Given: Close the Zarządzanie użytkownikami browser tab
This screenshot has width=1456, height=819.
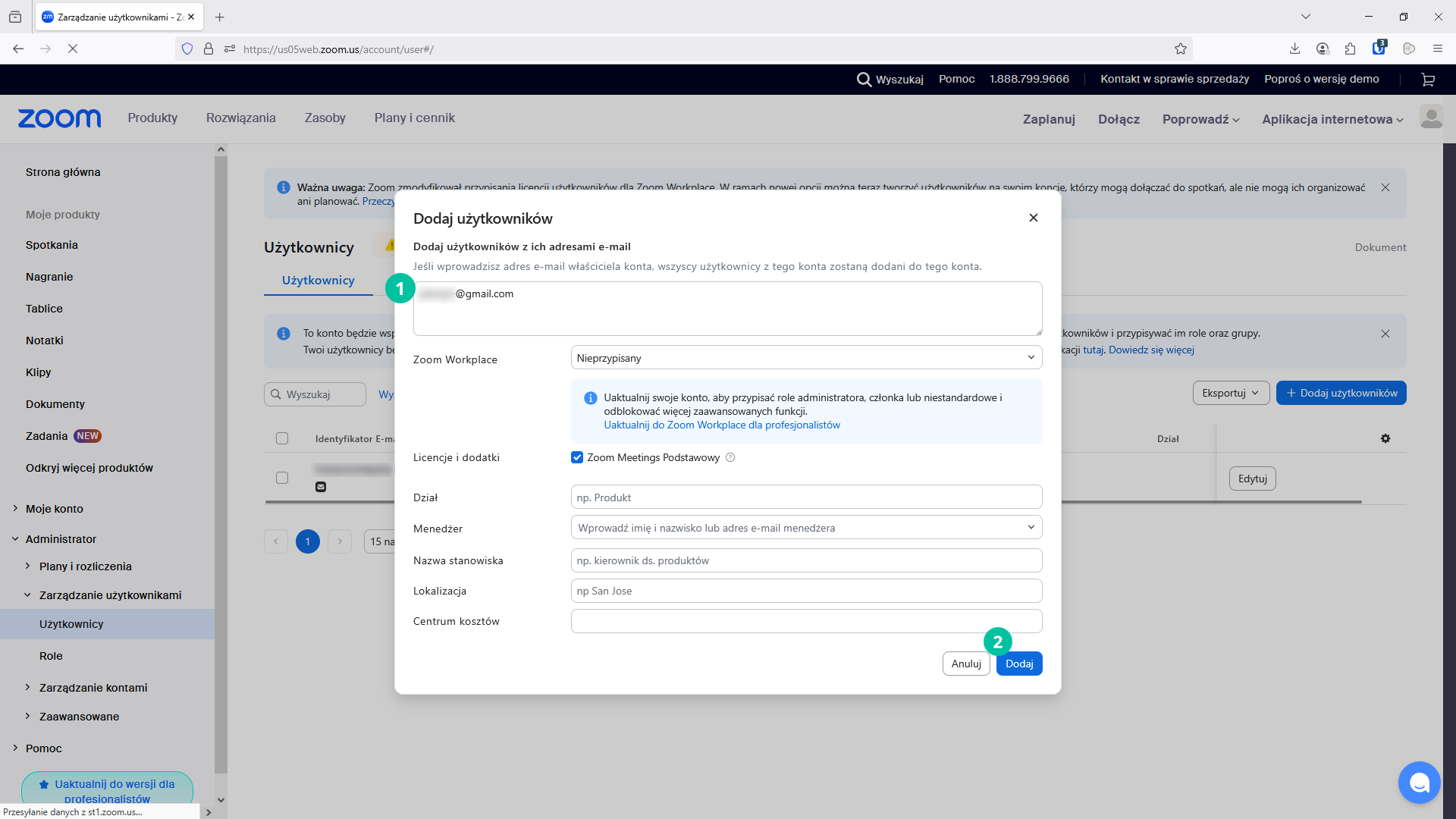Looking at the screenshot, I should point(191,17).
